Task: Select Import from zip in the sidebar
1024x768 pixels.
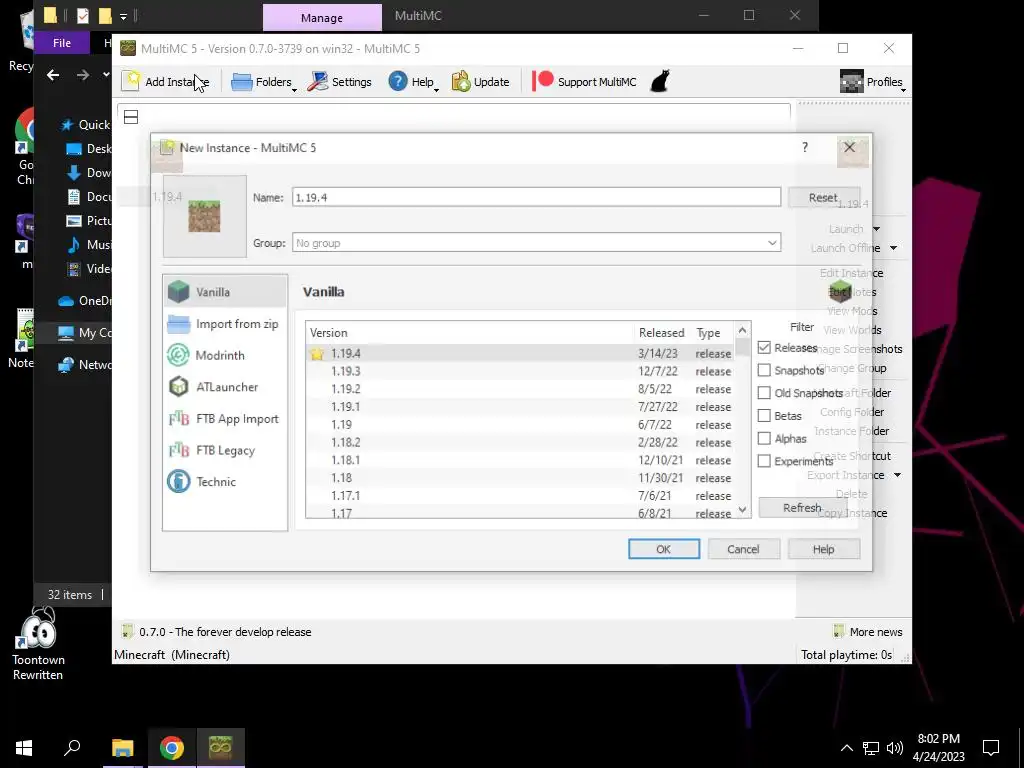Action: (x=225, y=324)
